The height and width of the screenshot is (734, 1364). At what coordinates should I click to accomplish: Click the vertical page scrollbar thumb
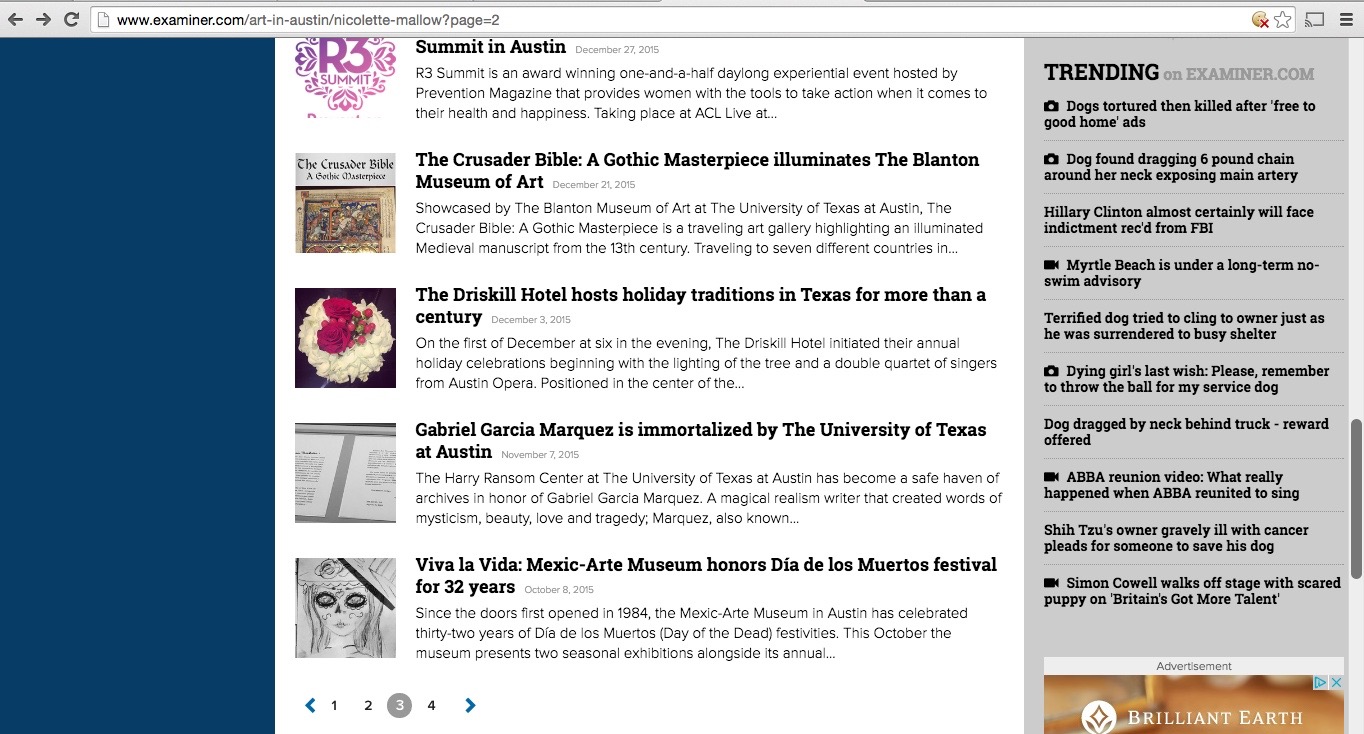point(1356,498)
